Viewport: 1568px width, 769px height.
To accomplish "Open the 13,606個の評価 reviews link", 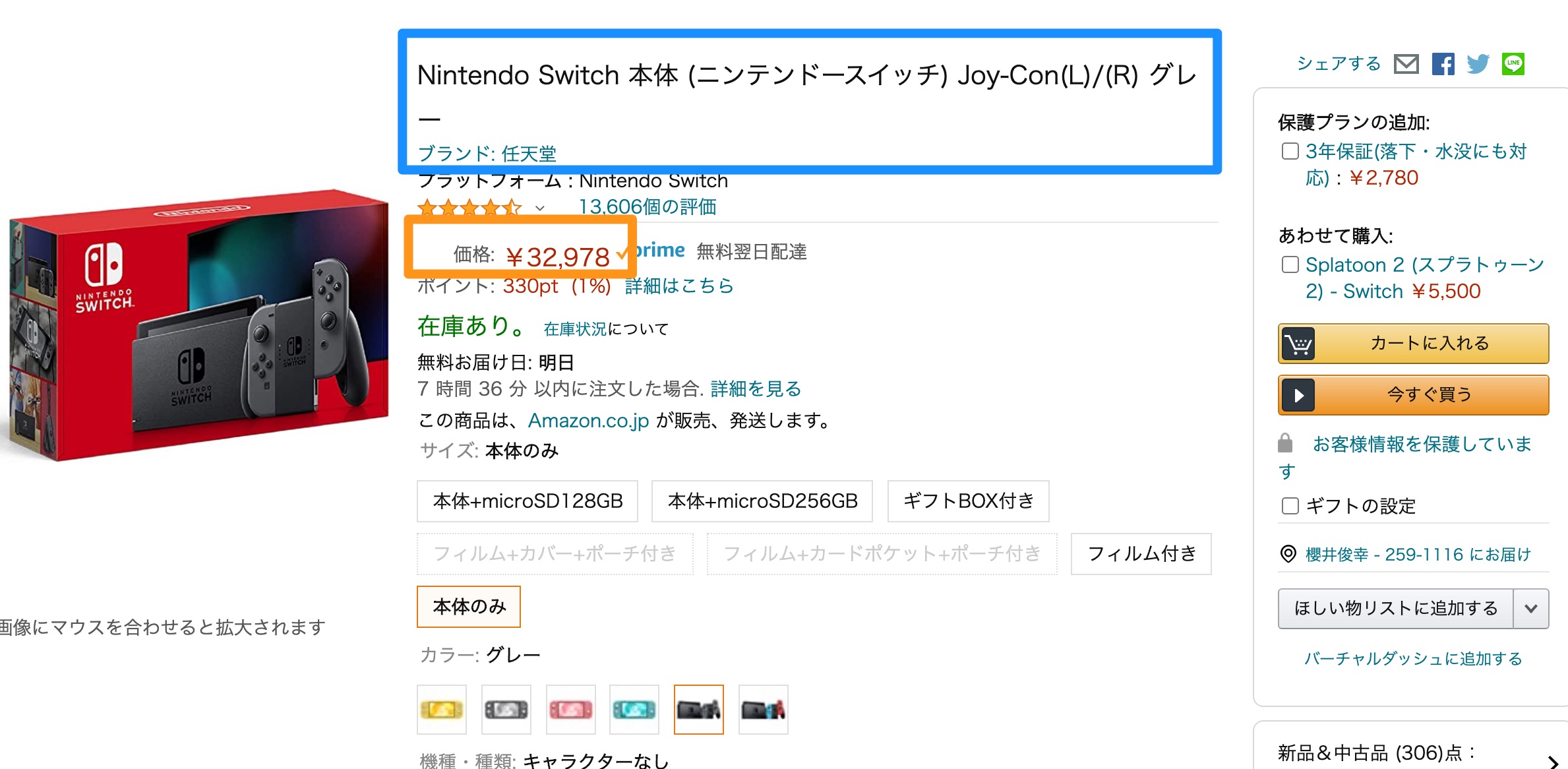I will (647, 207).
